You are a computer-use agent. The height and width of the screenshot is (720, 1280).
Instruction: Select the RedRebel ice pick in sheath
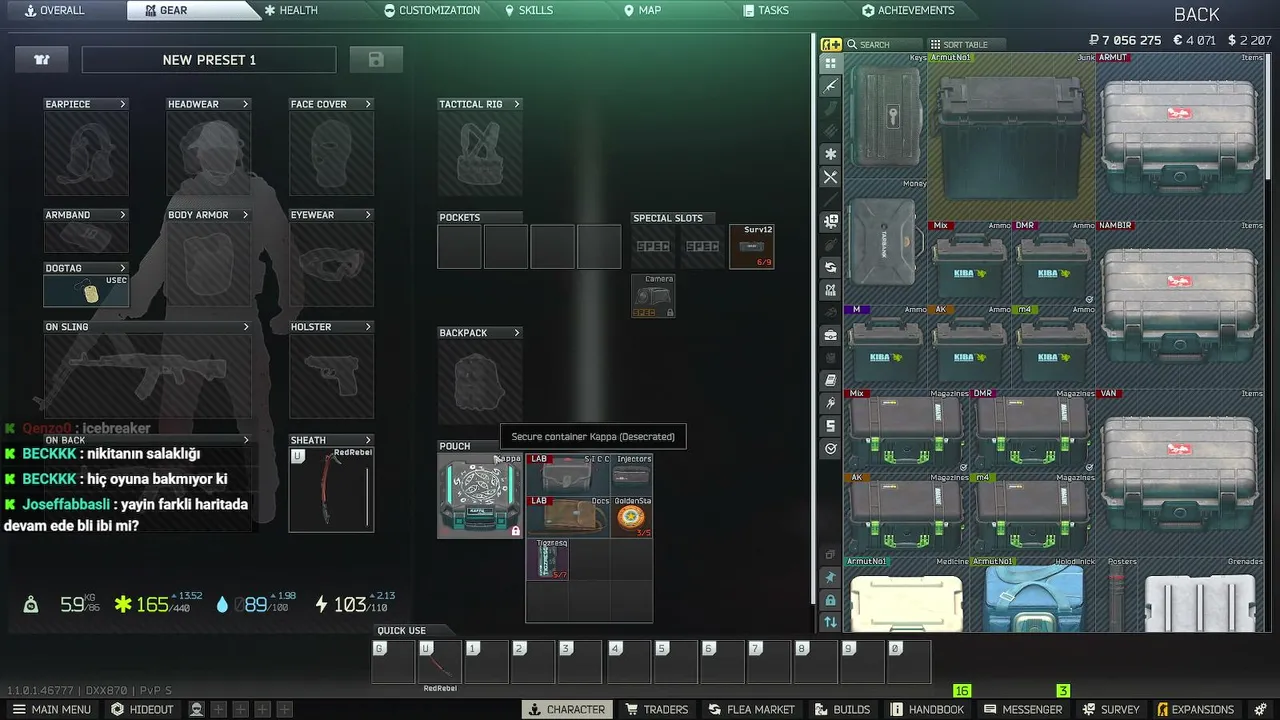point(331,489)
